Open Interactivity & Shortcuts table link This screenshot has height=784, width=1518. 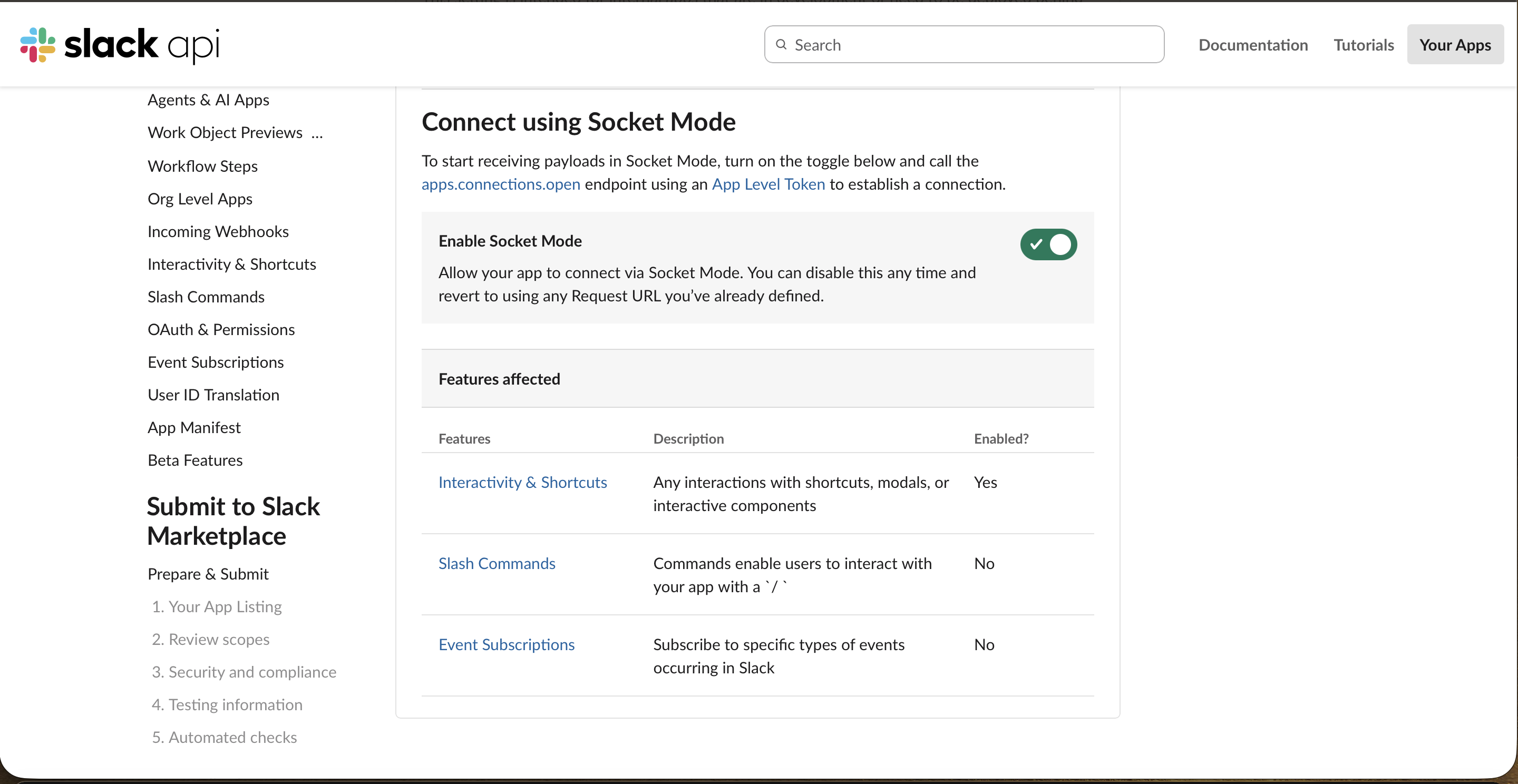point(523,483)
